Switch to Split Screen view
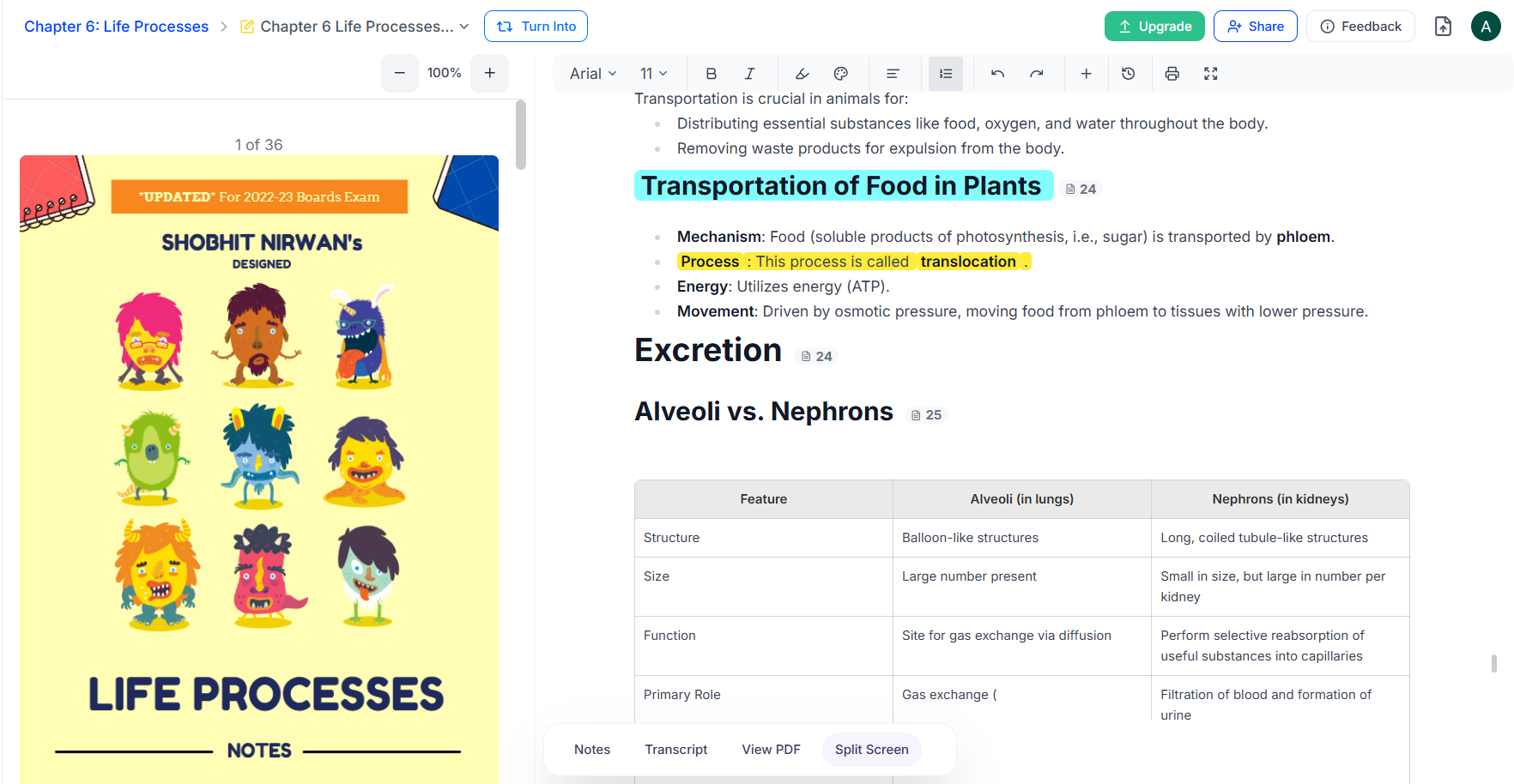The height and width of the screenshot is (784, 1514). pyautogui.click(x=872, y=750)
